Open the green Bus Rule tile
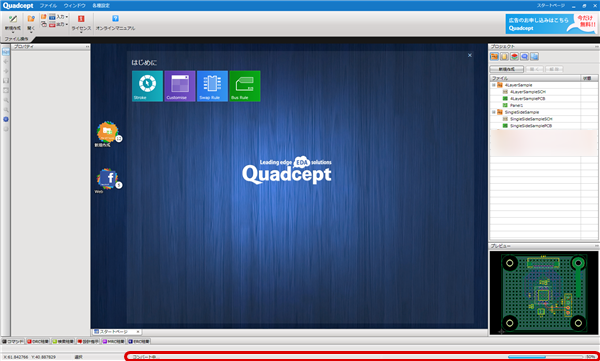The height and width of the screenshot is (361, 600). pos(245,86)
